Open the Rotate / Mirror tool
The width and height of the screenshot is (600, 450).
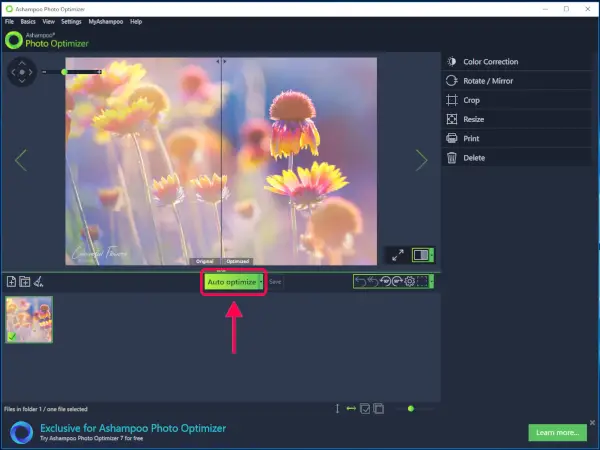[x=488, y=81]
